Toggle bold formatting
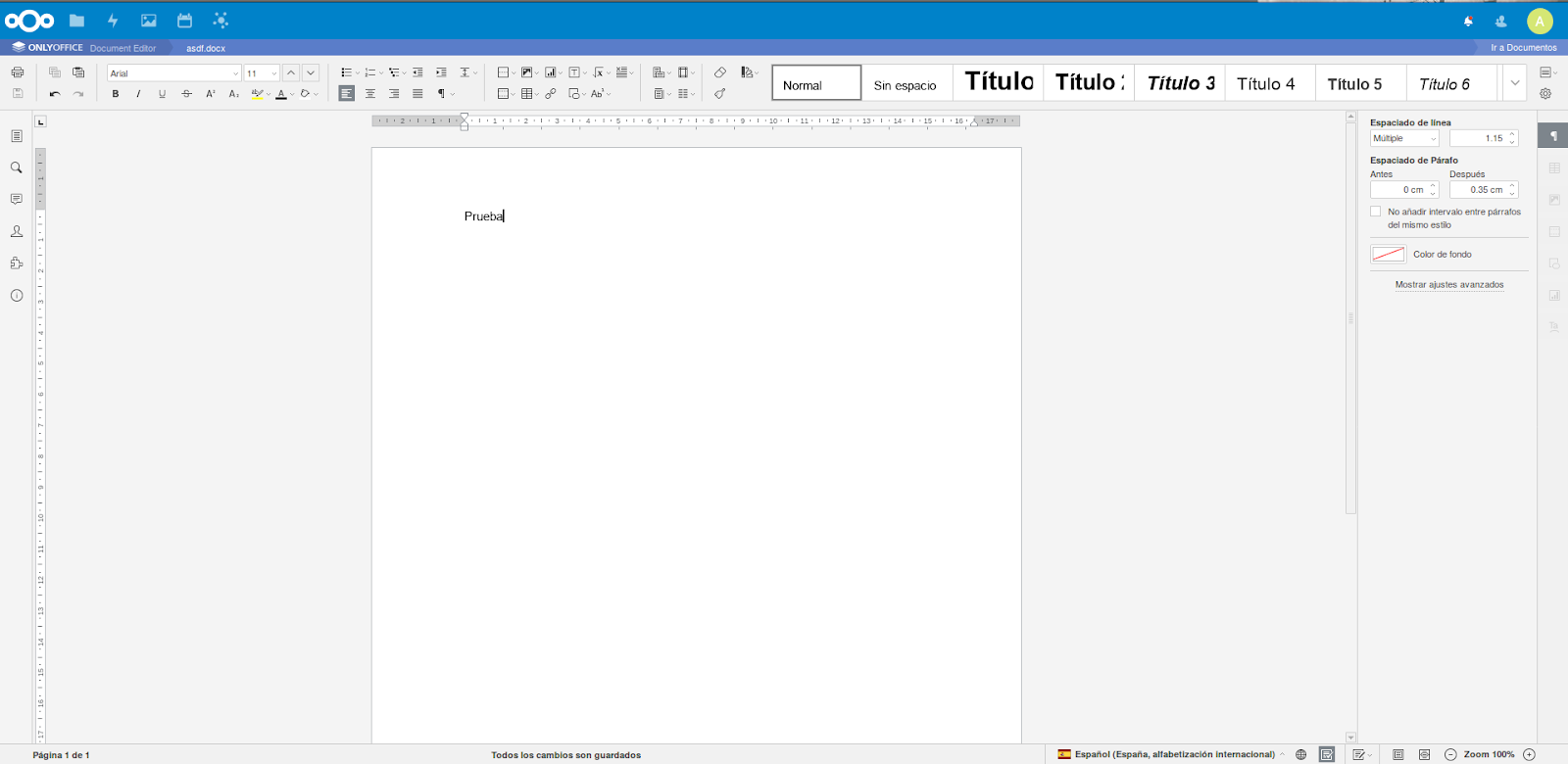Screen dimensions: 1568x764 (116, 94)
